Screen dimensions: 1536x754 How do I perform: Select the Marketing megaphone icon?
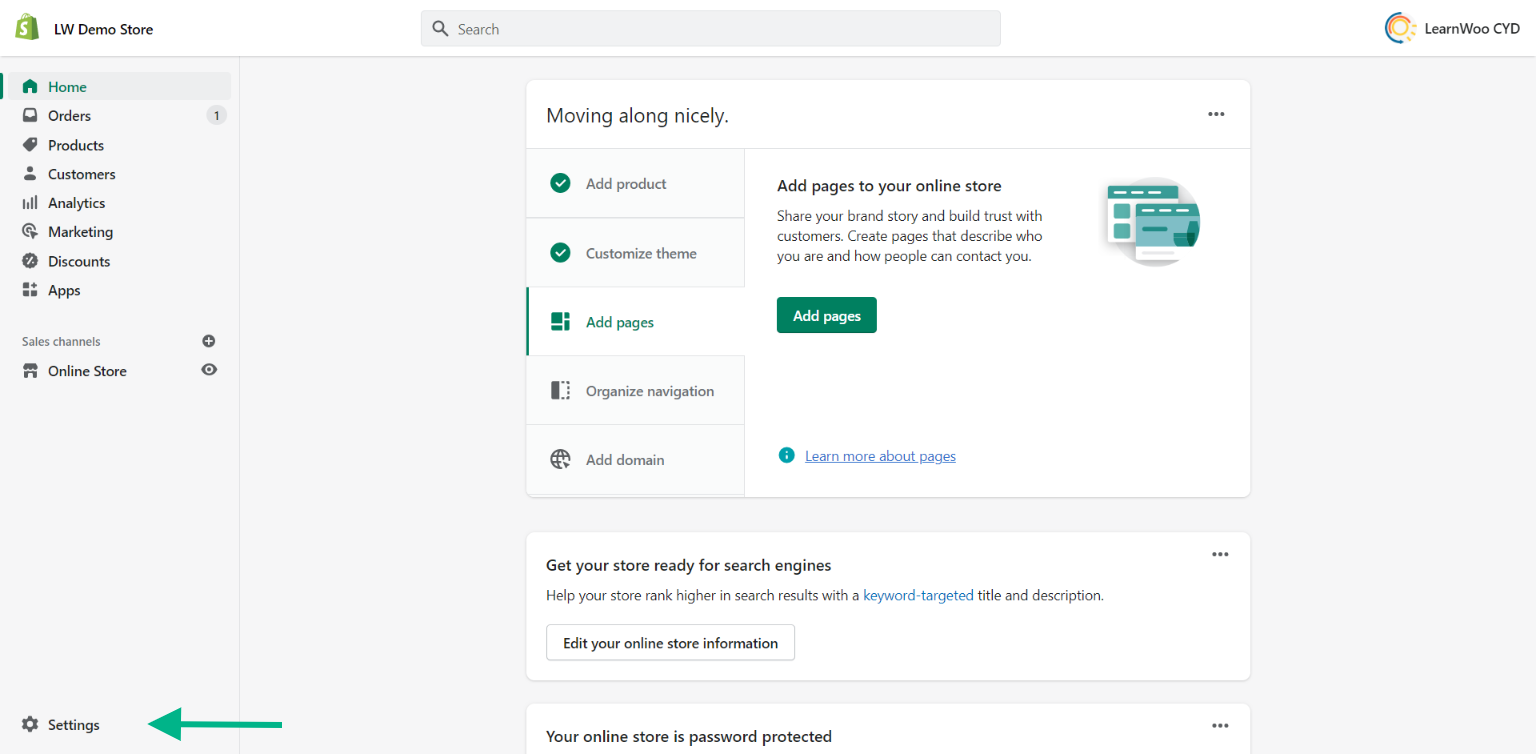tap(30, 231)
